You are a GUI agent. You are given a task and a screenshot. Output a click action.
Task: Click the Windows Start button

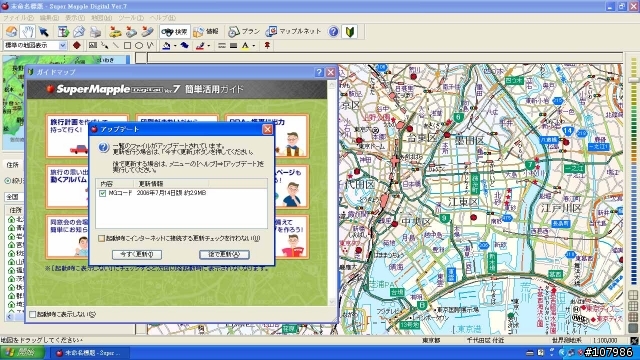click(x=22, y=352)
